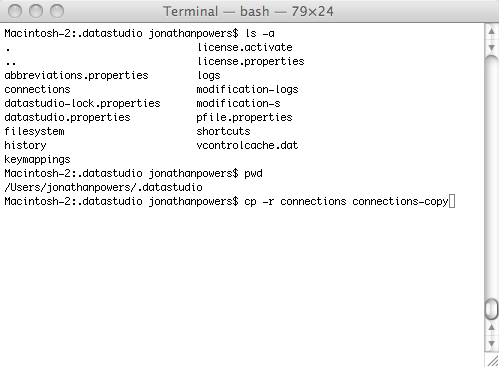Click the bottom scroll-up arrow of the scrollbar
The height and width of the screenshot is (367, 499).
click(491, 327)
